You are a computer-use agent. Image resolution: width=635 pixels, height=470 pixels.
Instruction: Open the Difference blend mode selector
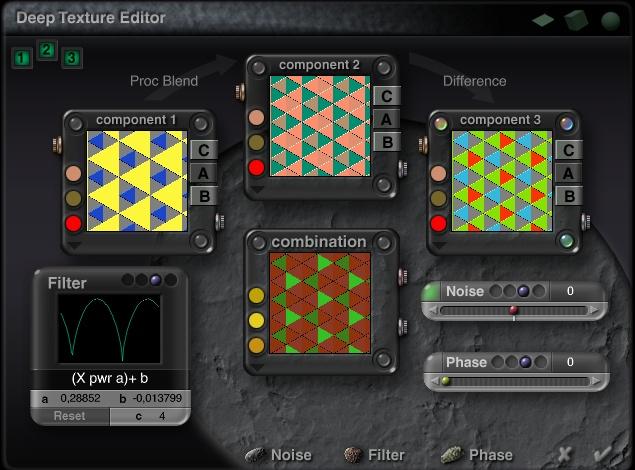click(x=475, y=81)
